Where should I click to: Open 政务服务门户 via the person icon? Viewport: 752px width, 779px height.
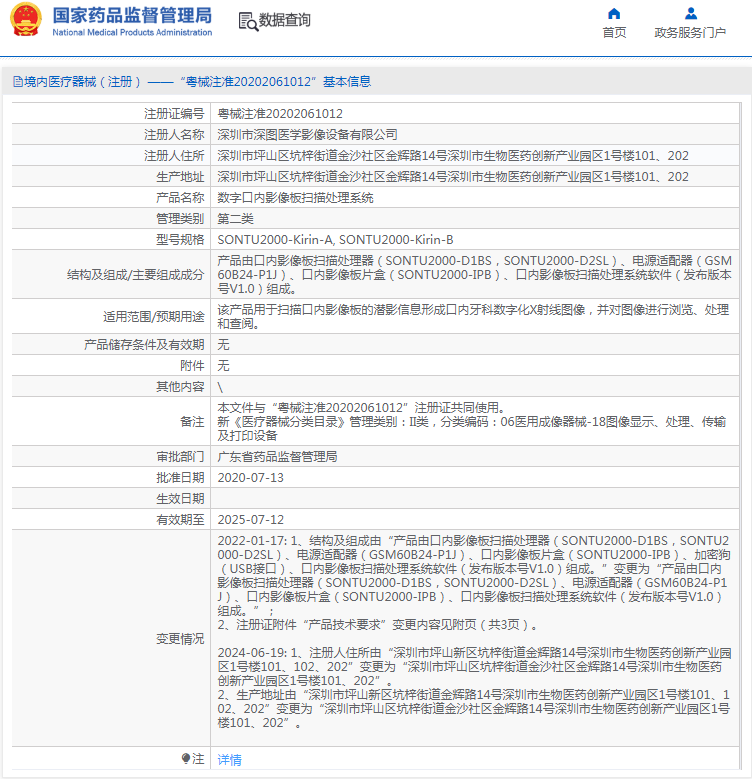click(690, 13)
